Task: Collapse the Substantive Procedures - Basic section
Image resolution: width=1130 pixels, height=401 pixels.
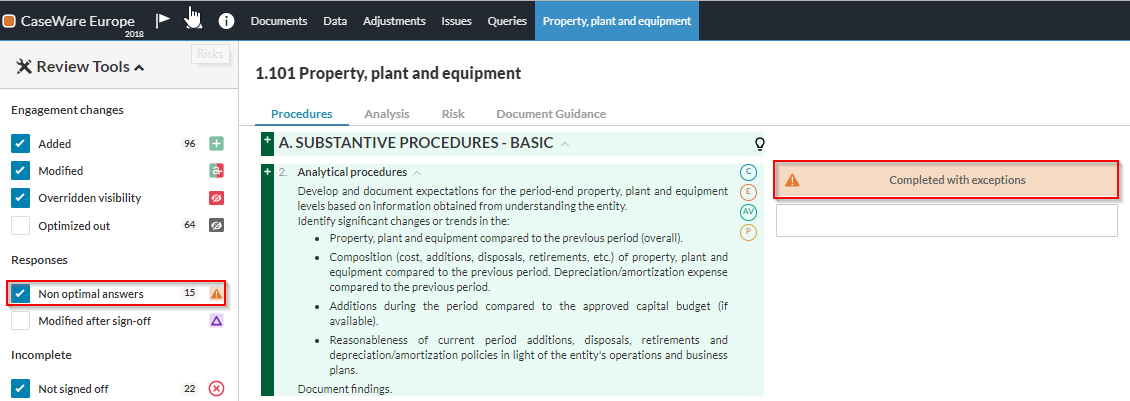Action: (565, 144)
